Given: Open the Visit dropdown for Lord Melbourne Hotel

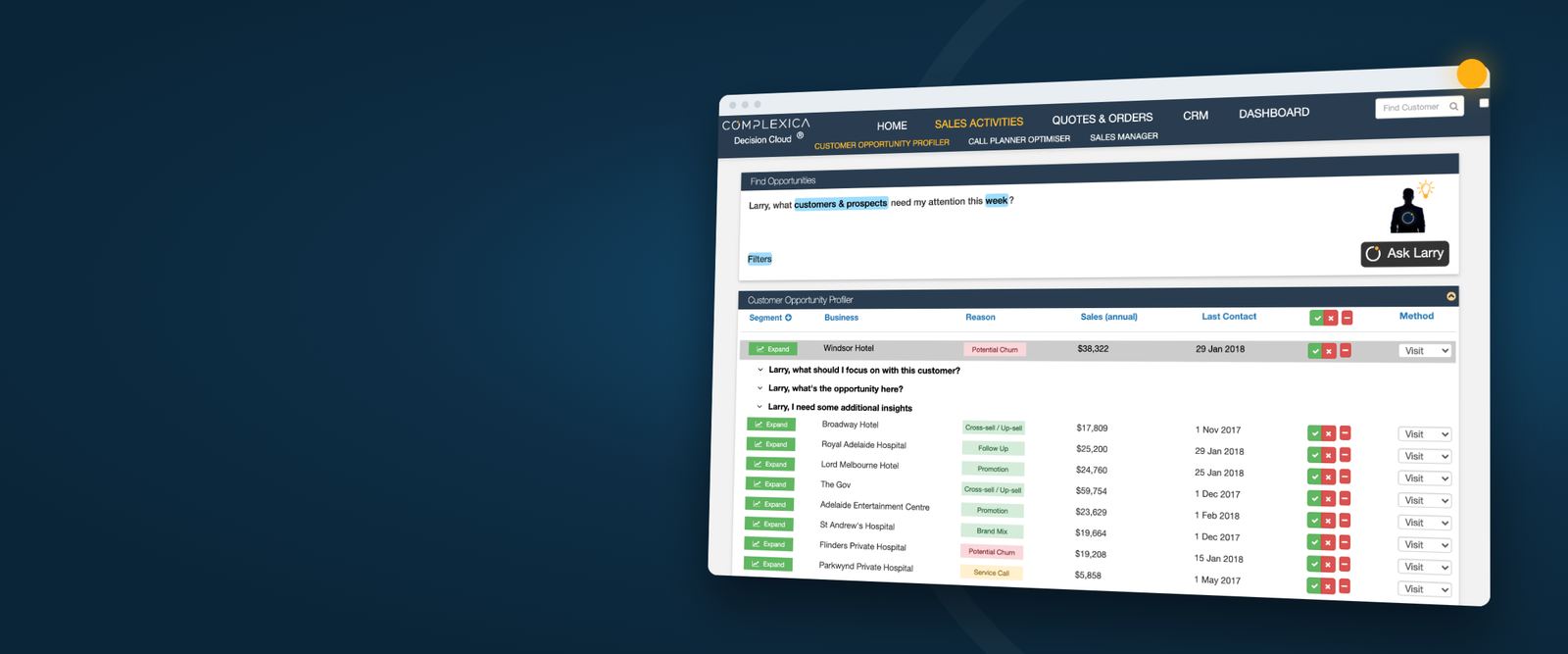Looking at the screenshot, I should [1424, 478].
